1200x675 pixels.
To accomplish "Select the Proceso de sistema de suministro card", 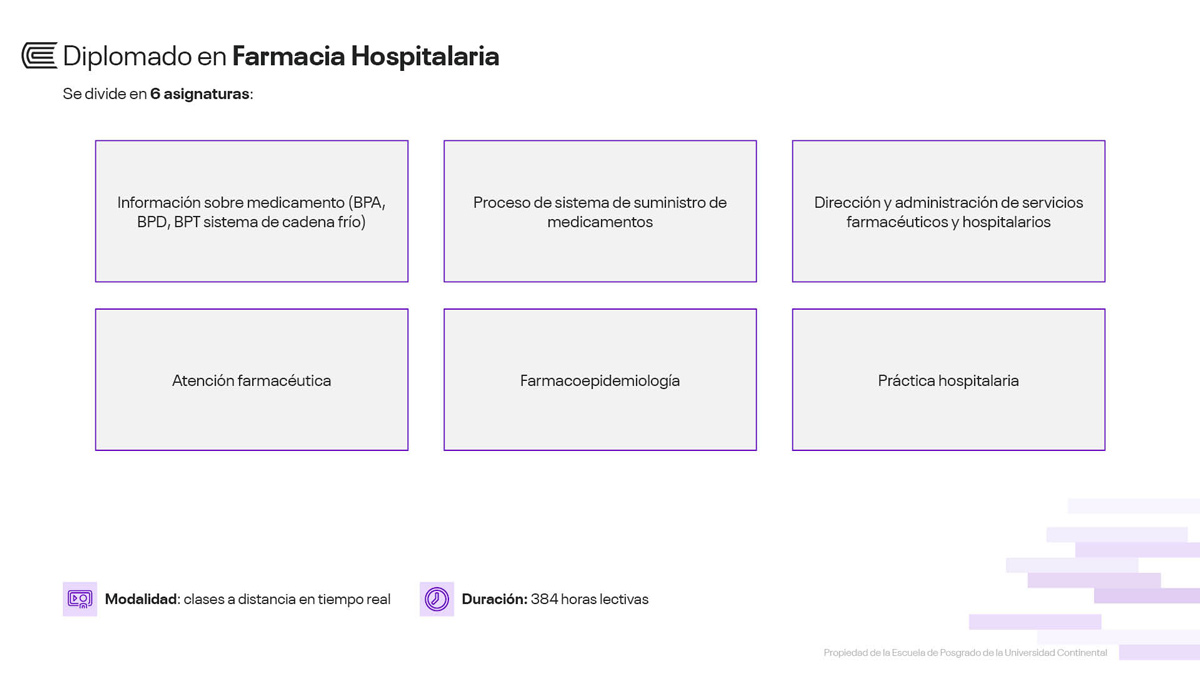I will pos(600,211).
